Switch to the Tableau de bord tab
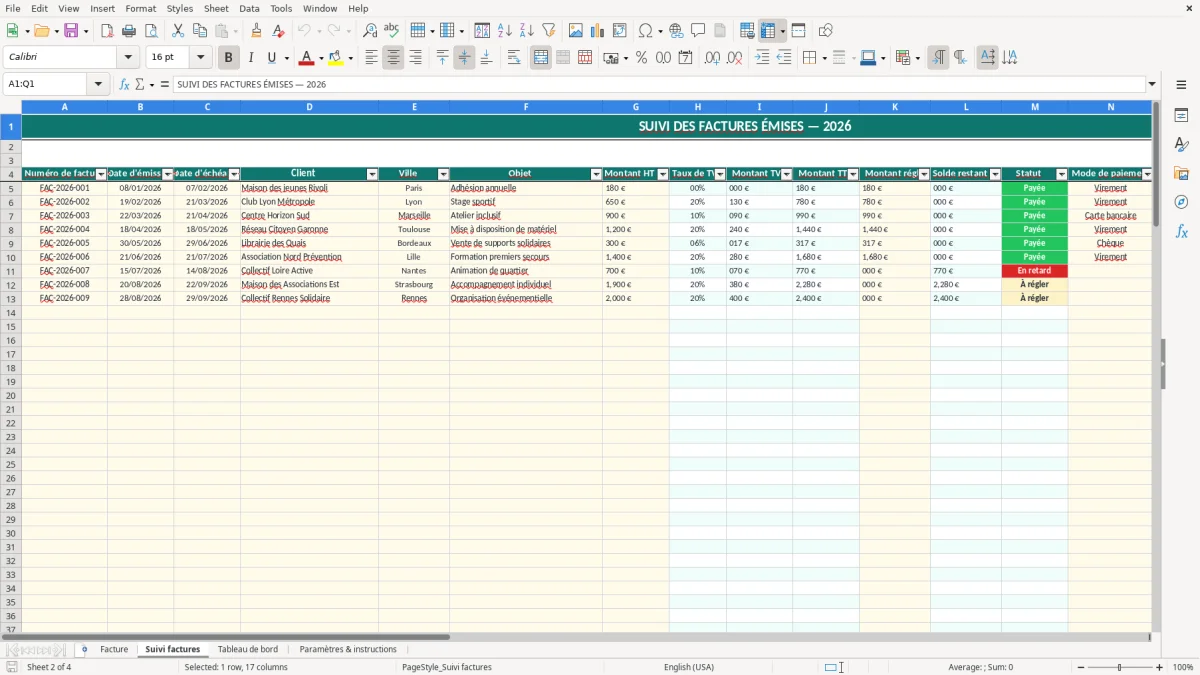Viewport: 1200px width, 675px height. [248, 649]
